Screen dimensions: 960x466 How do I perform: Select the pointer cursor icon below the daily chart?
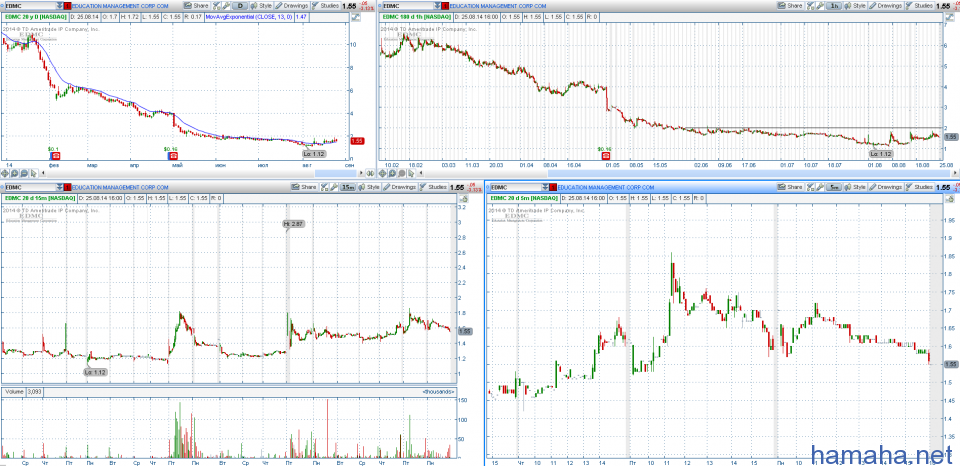click(34, 173)
